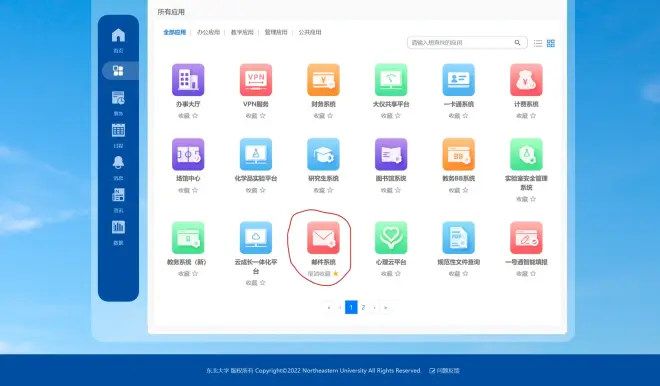
Task: Click the 规范性文件查询 label text
Action: tap(458, 262)
